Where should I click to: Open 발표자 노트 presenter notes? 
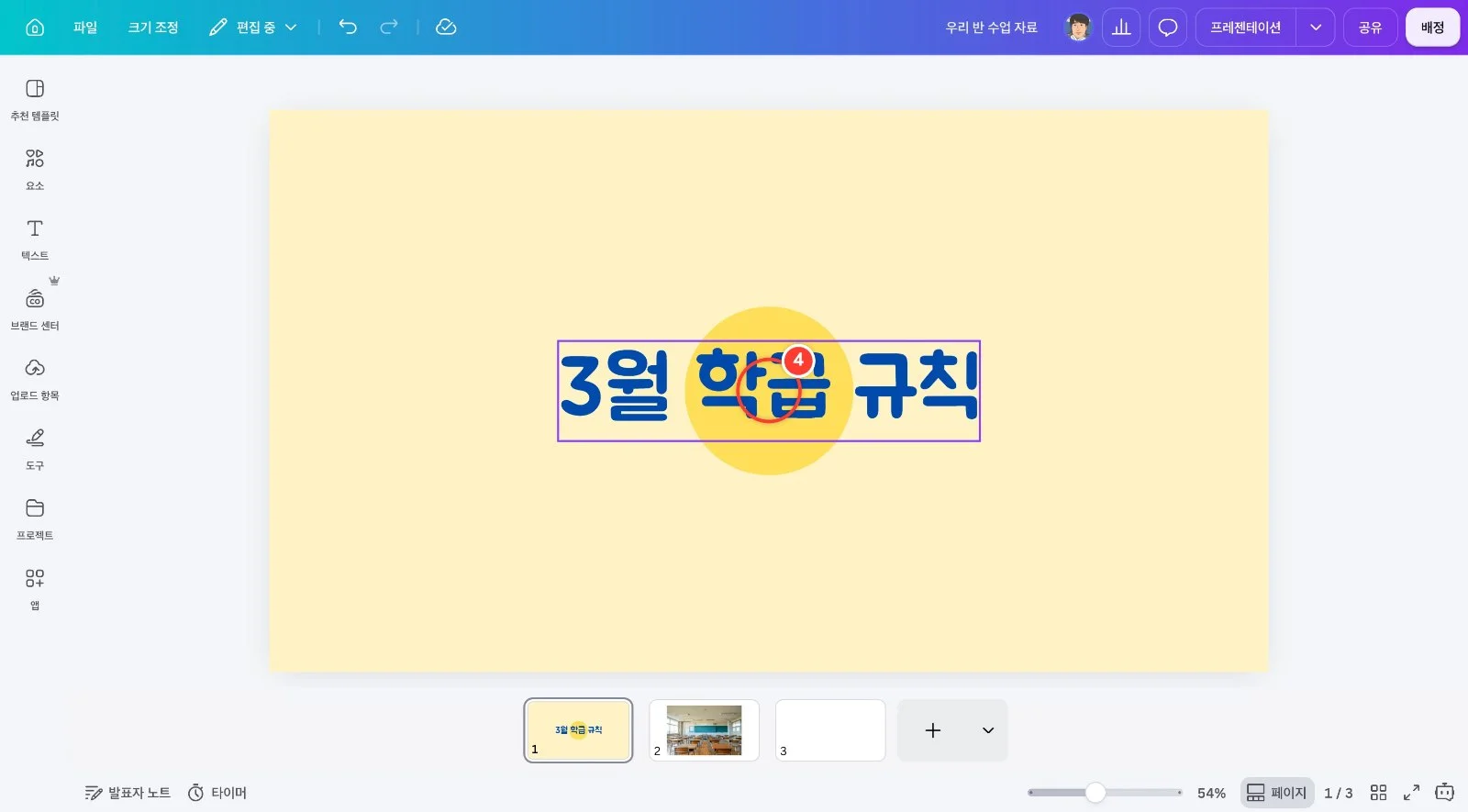coord(128,793)
